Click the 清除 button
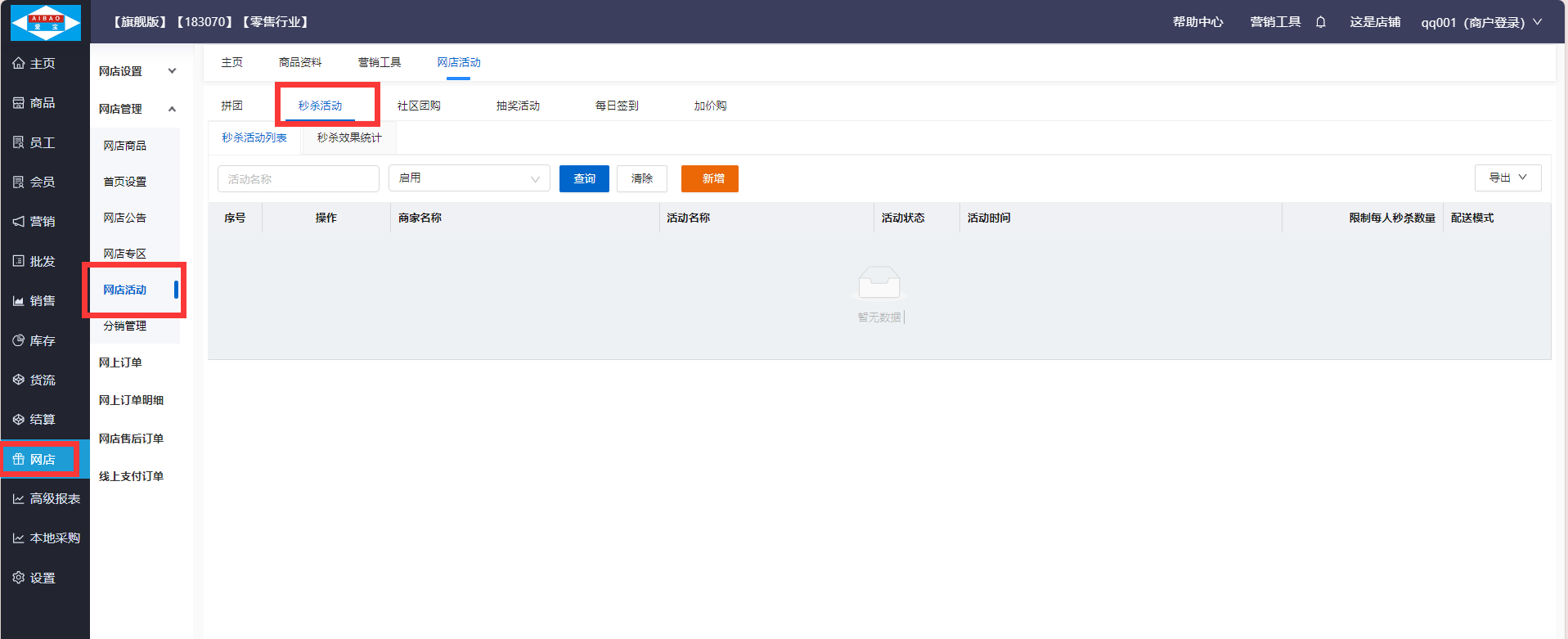1568x639 pixels. pos(642,178)
